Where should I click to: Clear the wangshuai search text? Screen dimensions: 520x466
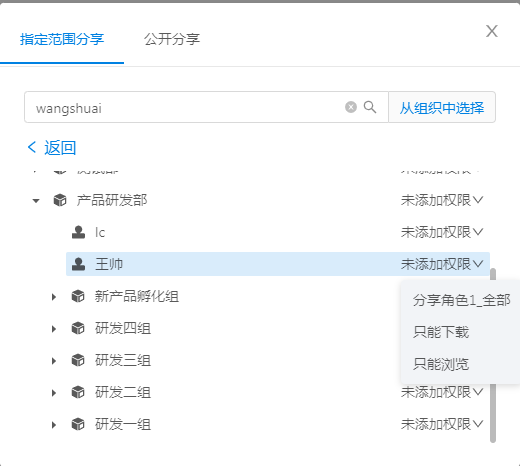351,107
